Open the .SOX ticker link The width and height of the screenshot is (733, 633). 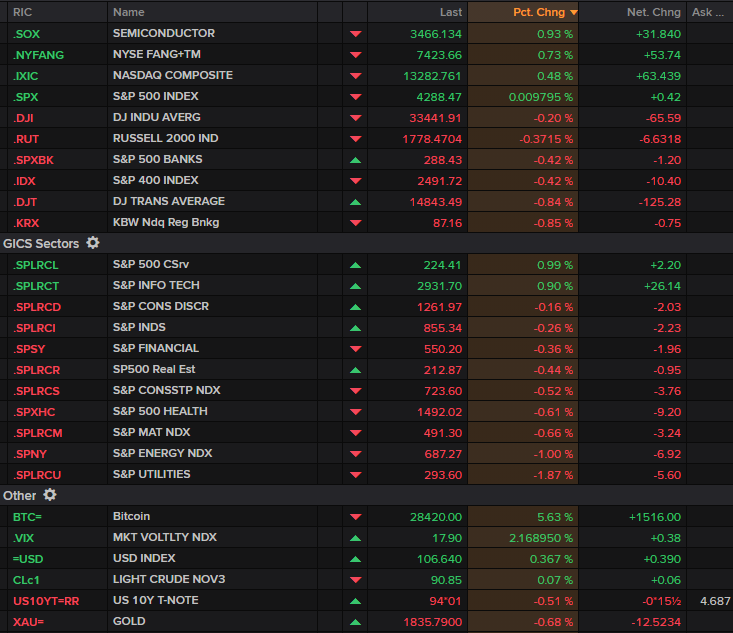pyautogui.click(x=27, y=34)
